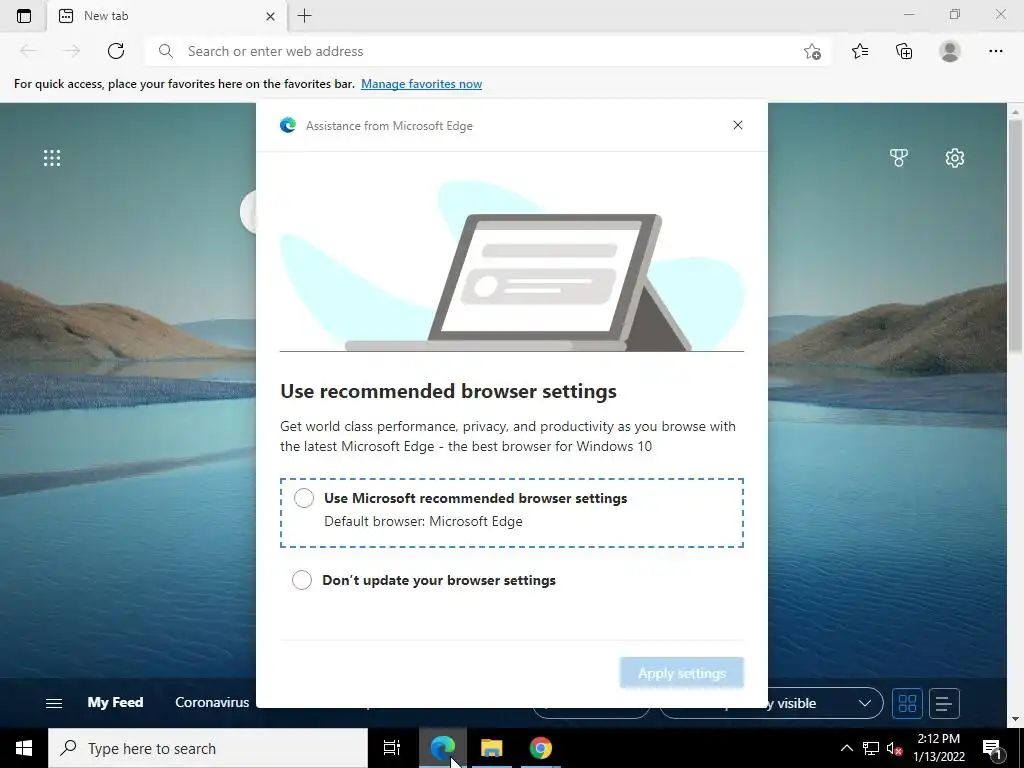Open Google Chrome from the taskbar

[x=541, y=748]
